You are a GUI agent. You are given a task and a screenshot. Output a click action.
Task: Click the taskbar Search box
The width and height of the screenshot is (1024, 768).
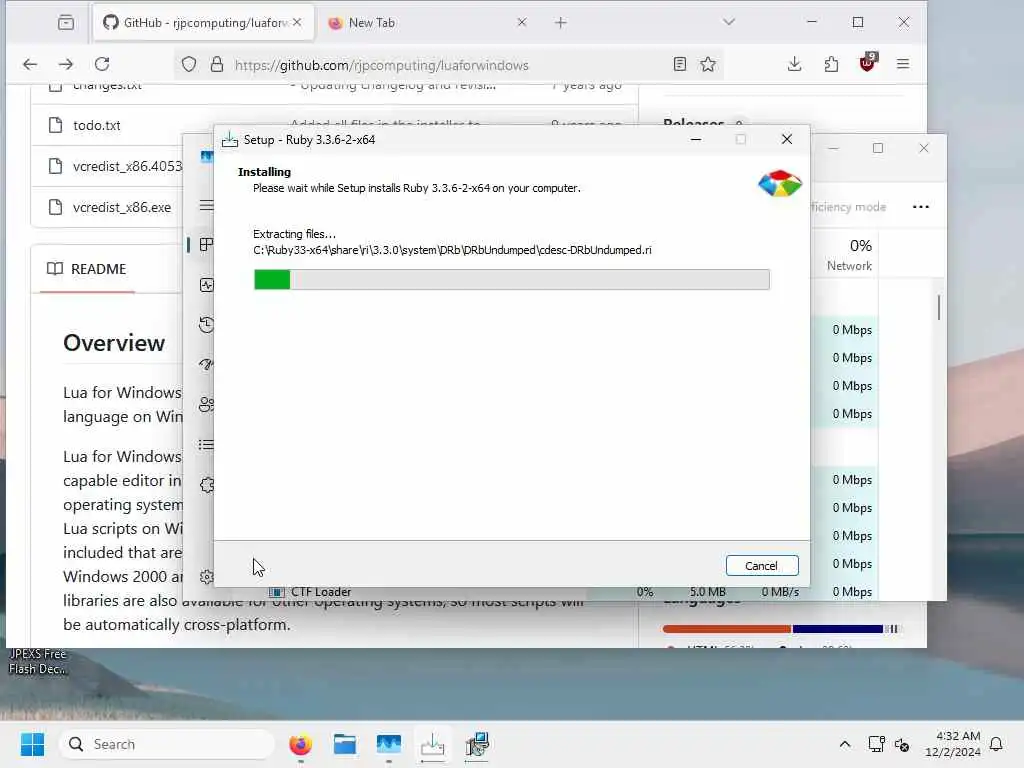(167, 744)
